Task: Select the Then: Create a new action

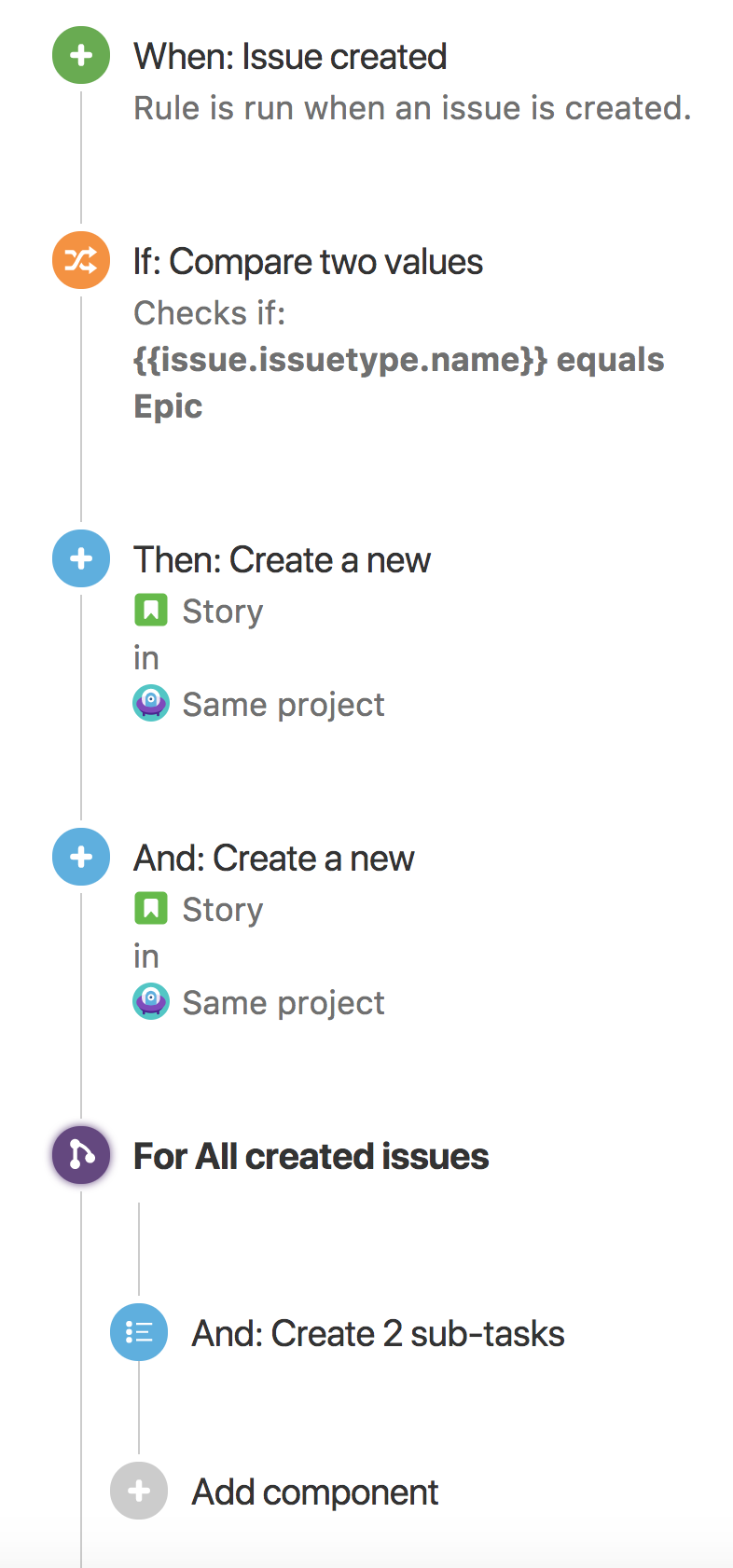Action: 282,560
